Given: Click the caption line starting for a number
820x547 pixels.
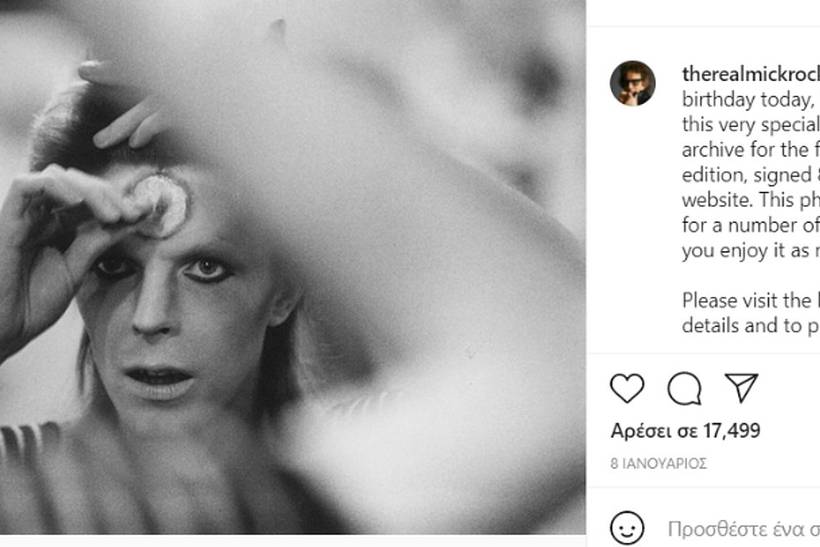Looking at the screenshot, I should point(750,226).
